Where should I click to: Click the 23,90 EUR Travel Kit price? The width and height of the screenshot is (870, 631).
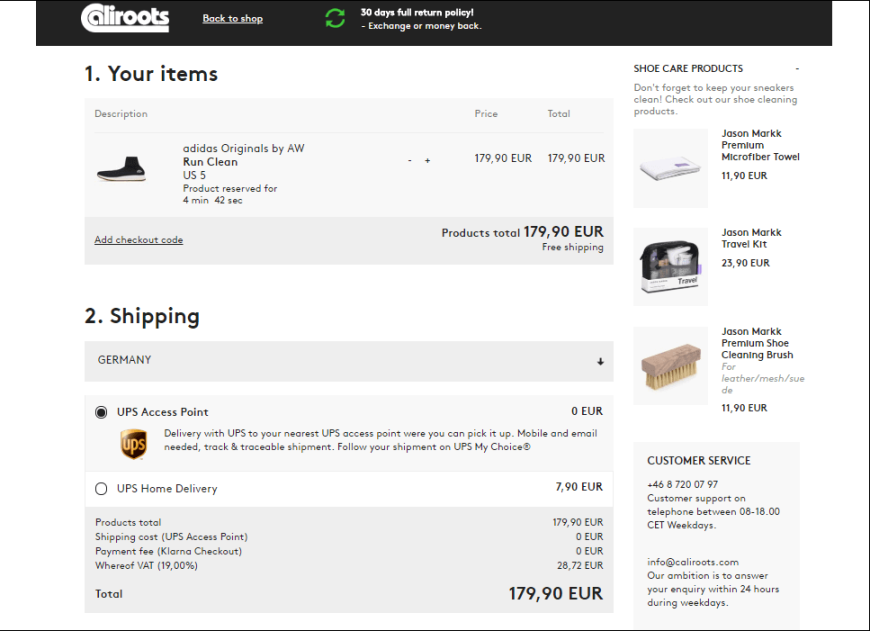pos(745,263)
